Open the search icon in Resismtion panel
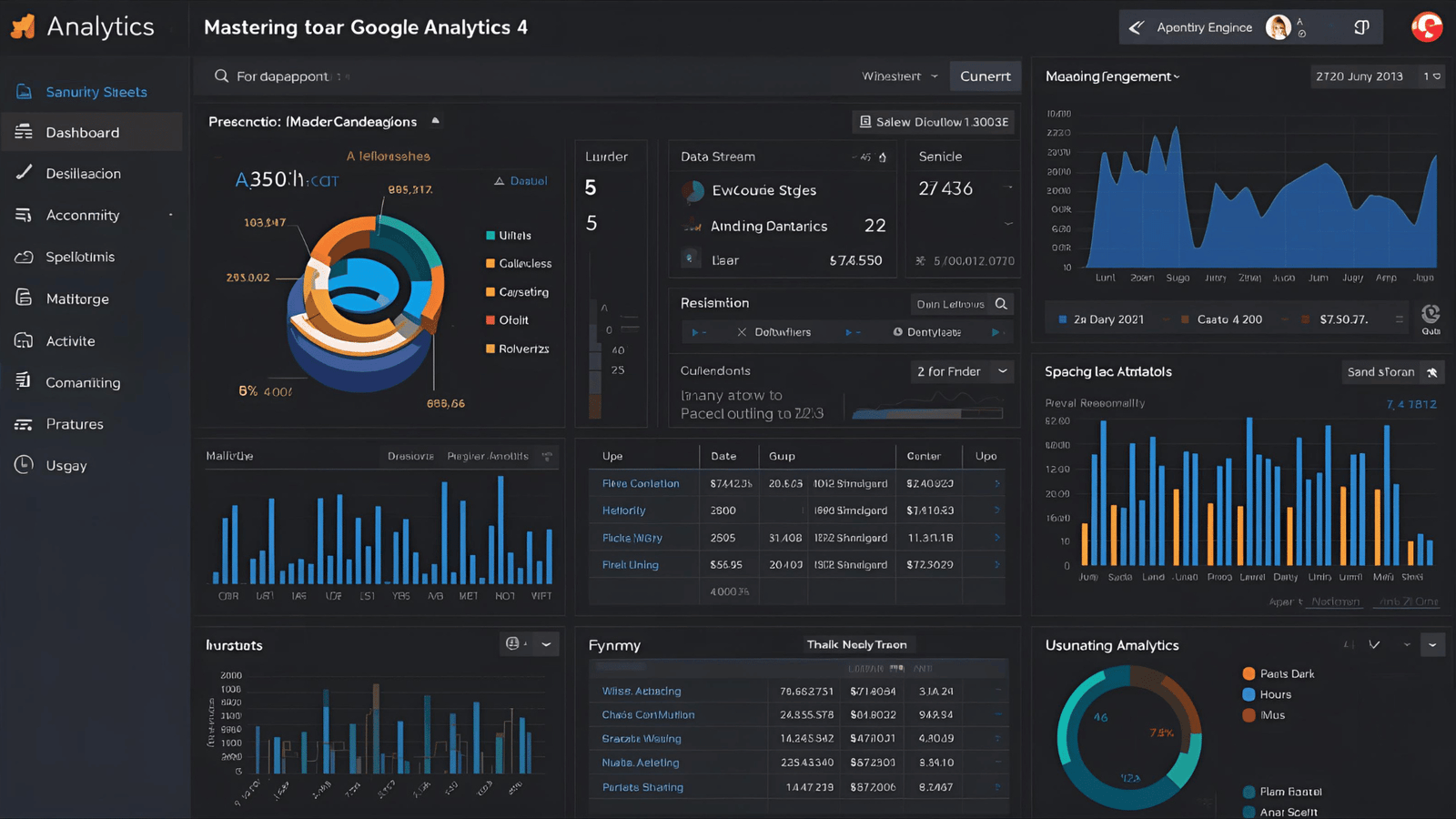Image resolution: width=1456 pixels, height=819 pixels. (1000, 303)
